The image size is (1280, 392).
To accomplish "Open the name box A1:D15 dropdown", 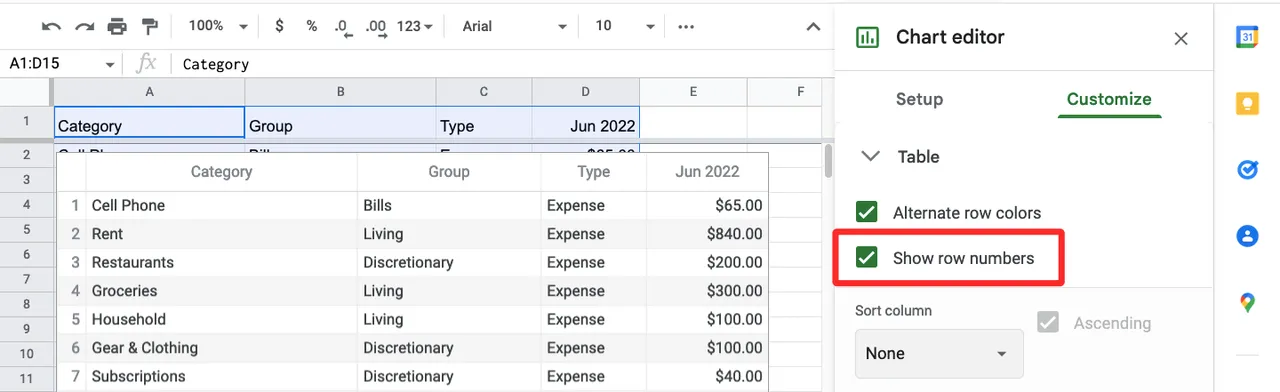I will 109,64.
